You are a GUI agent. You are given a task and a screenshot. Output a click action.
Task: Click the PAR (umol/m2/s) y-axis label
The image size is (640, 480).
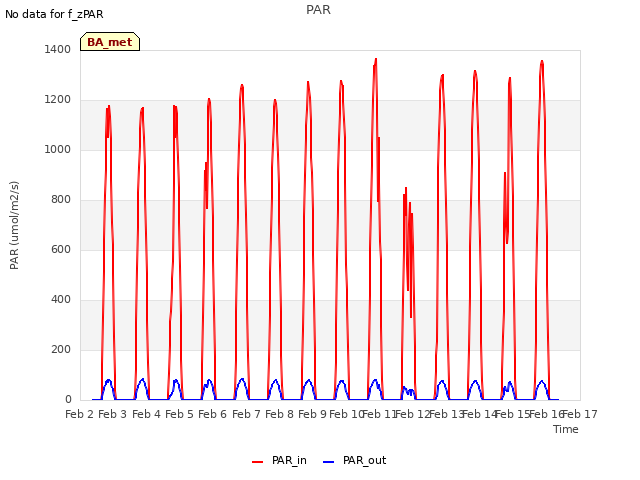click(x=14, y=225)
